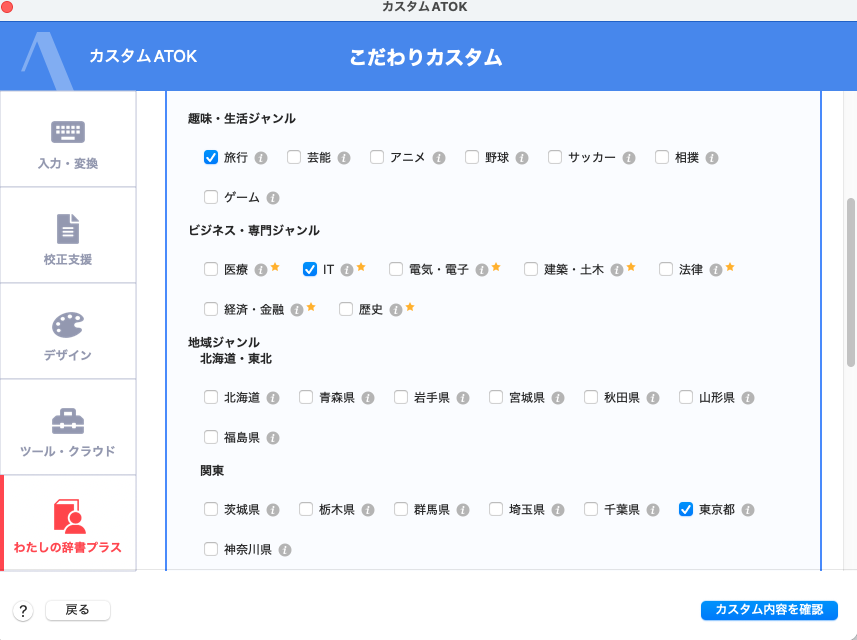
Task: Click the info icon next to ゲーム
Action: tap(273, 198)
